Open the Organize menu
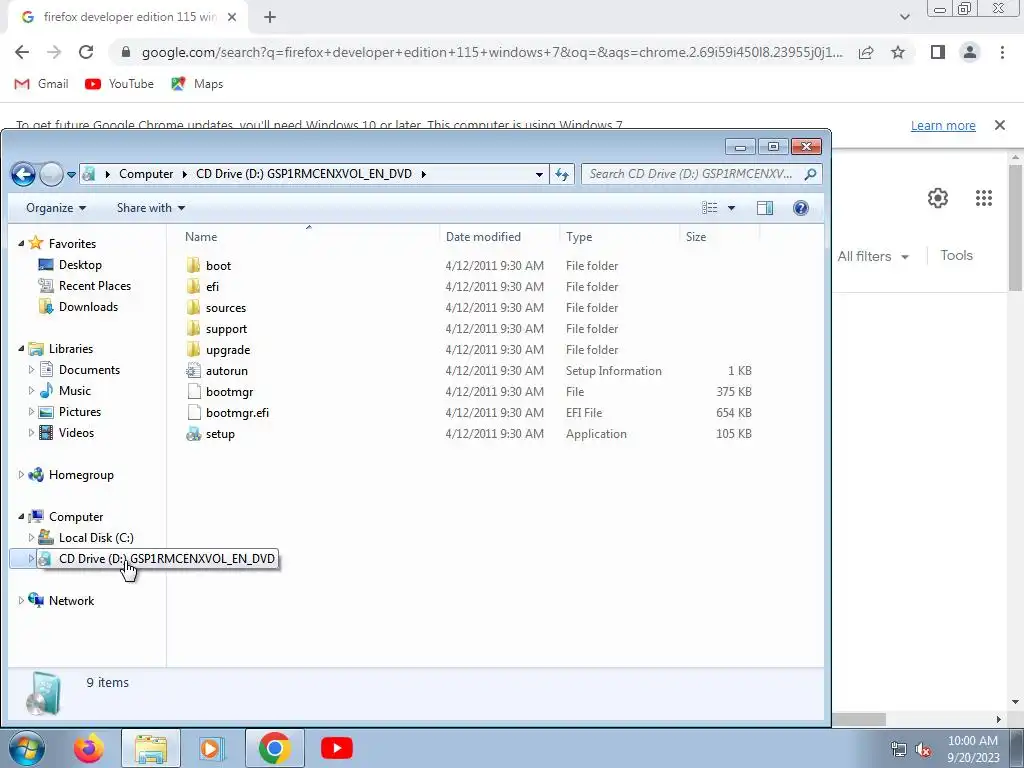1024x768 pixels. click(x=56, y=208)
